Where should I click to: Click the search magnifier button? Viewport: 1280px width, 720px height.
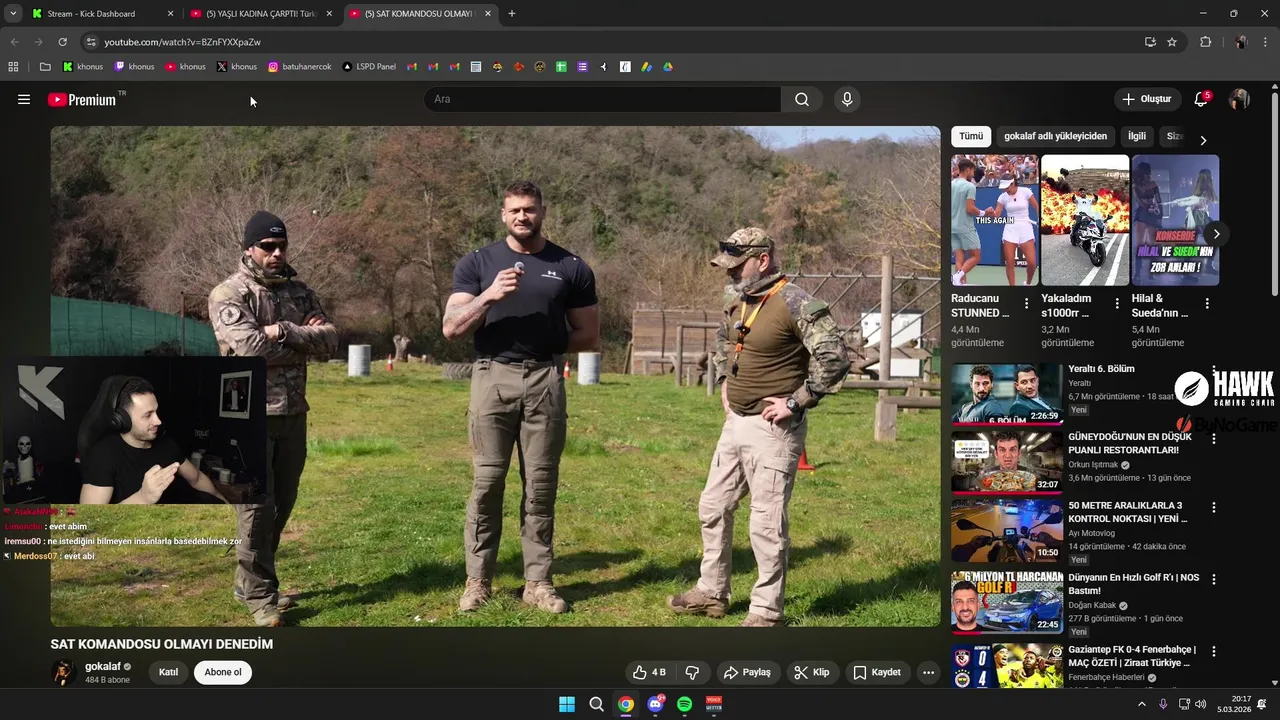[x=802, y=99]
